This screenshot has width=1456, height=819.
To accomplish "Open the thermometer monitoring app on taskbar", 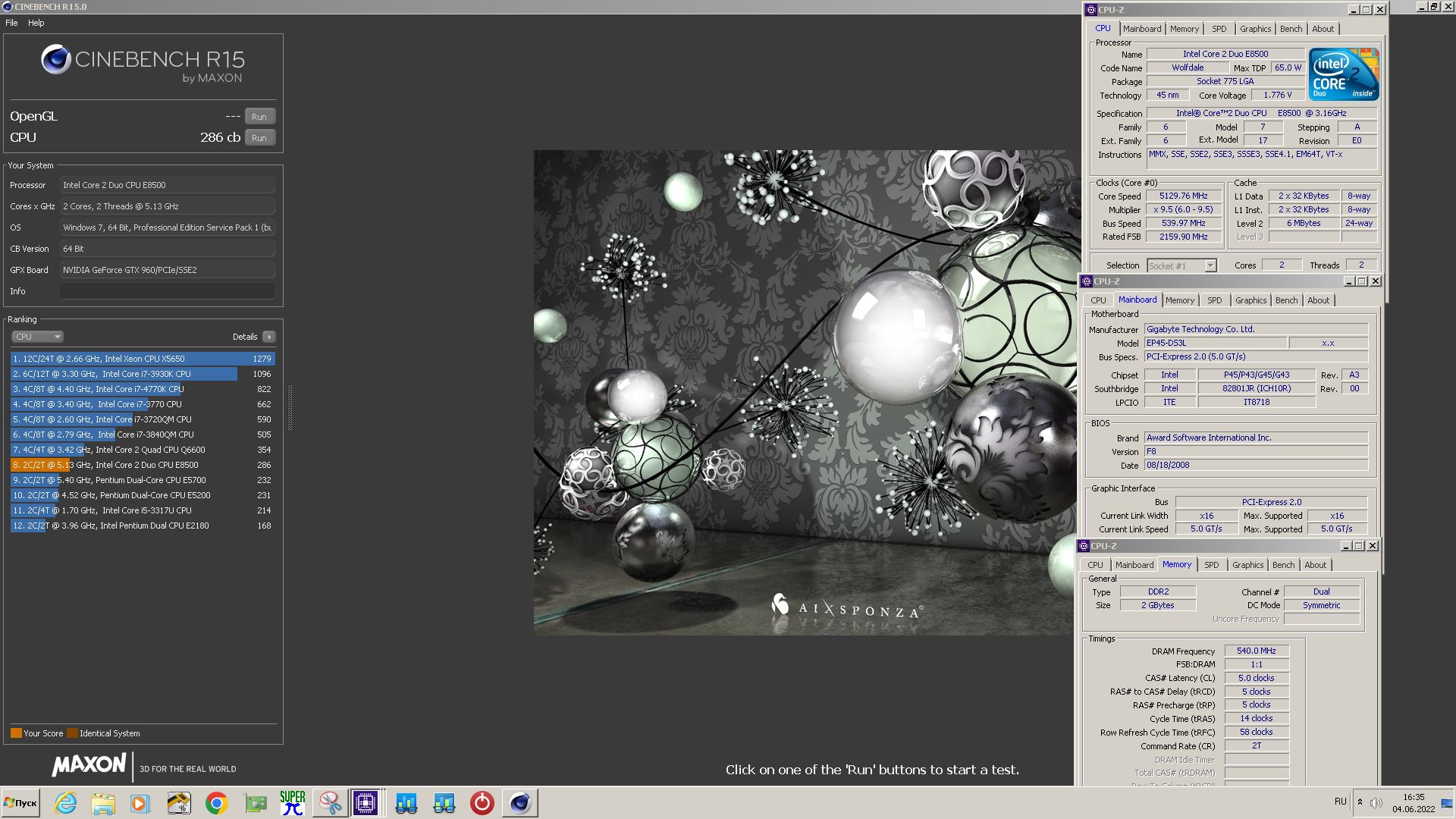I will (179, 803).
